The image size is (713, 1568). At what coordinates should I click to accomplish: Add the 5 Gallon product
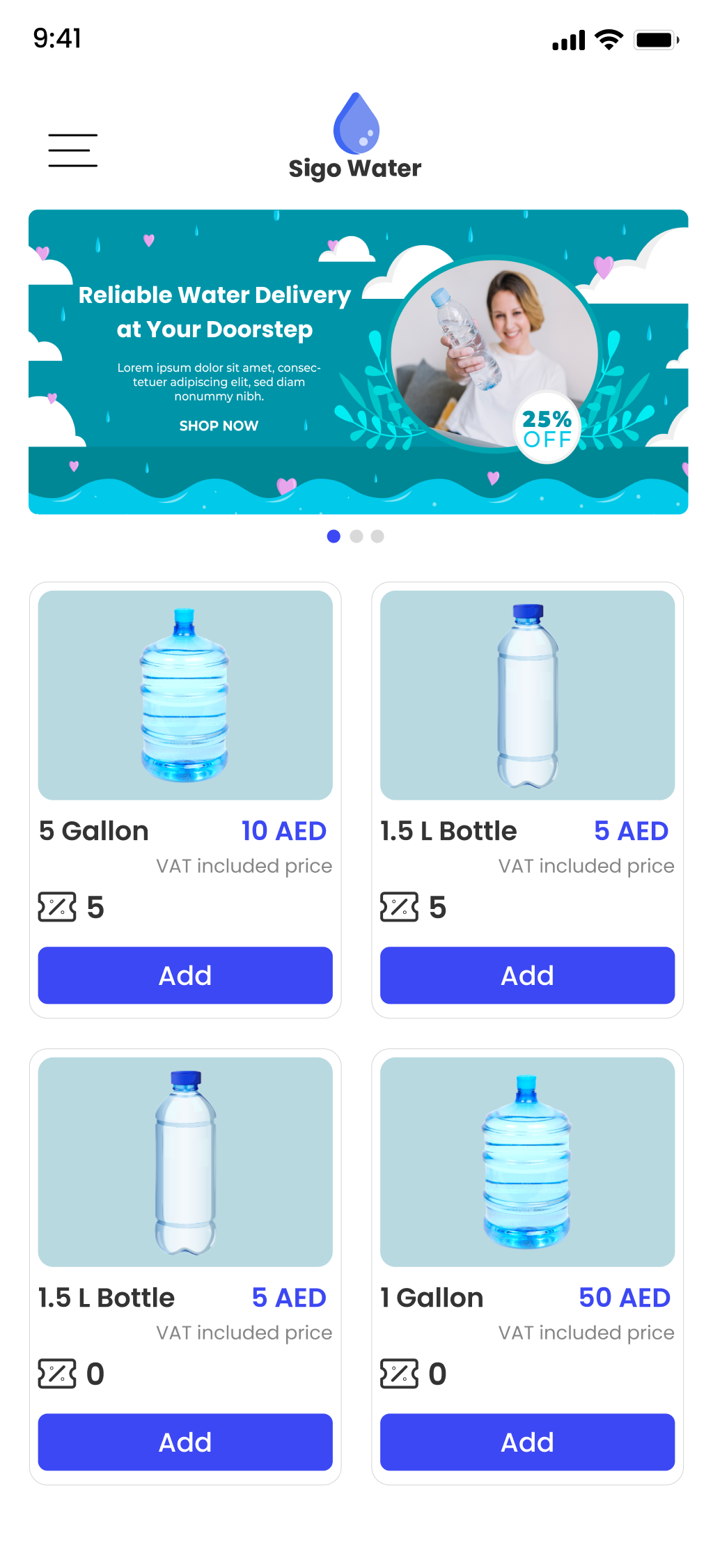click(x=185, y=975)
